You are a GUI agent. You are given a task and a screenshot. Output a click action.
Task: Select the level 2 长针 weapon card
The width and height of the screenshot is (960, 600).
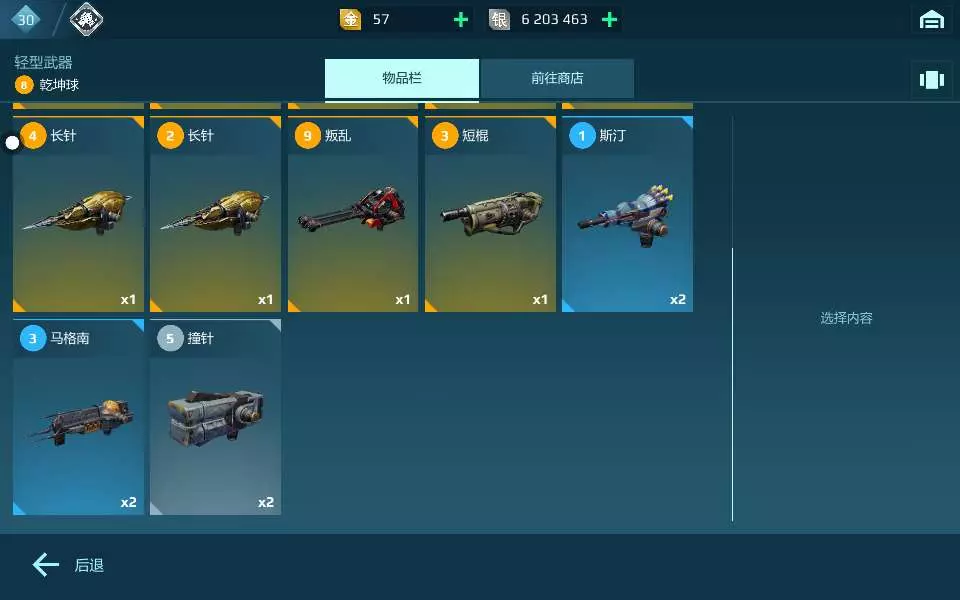[x=216, y=214]
